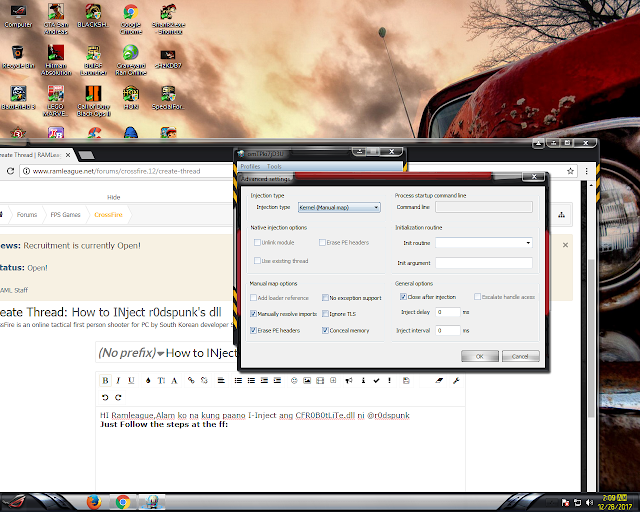The image size is (640, 512).
Task: Toggle Erase PE headers under Native injection options
Action: click(x=322, y=243)
